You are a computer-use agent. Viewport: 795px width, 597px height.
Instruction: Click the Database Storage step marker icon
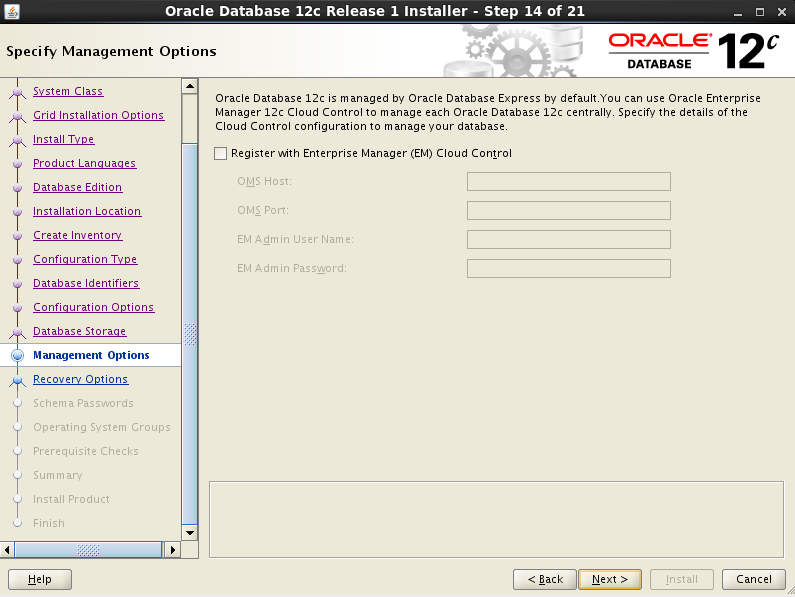pos(18,332)
